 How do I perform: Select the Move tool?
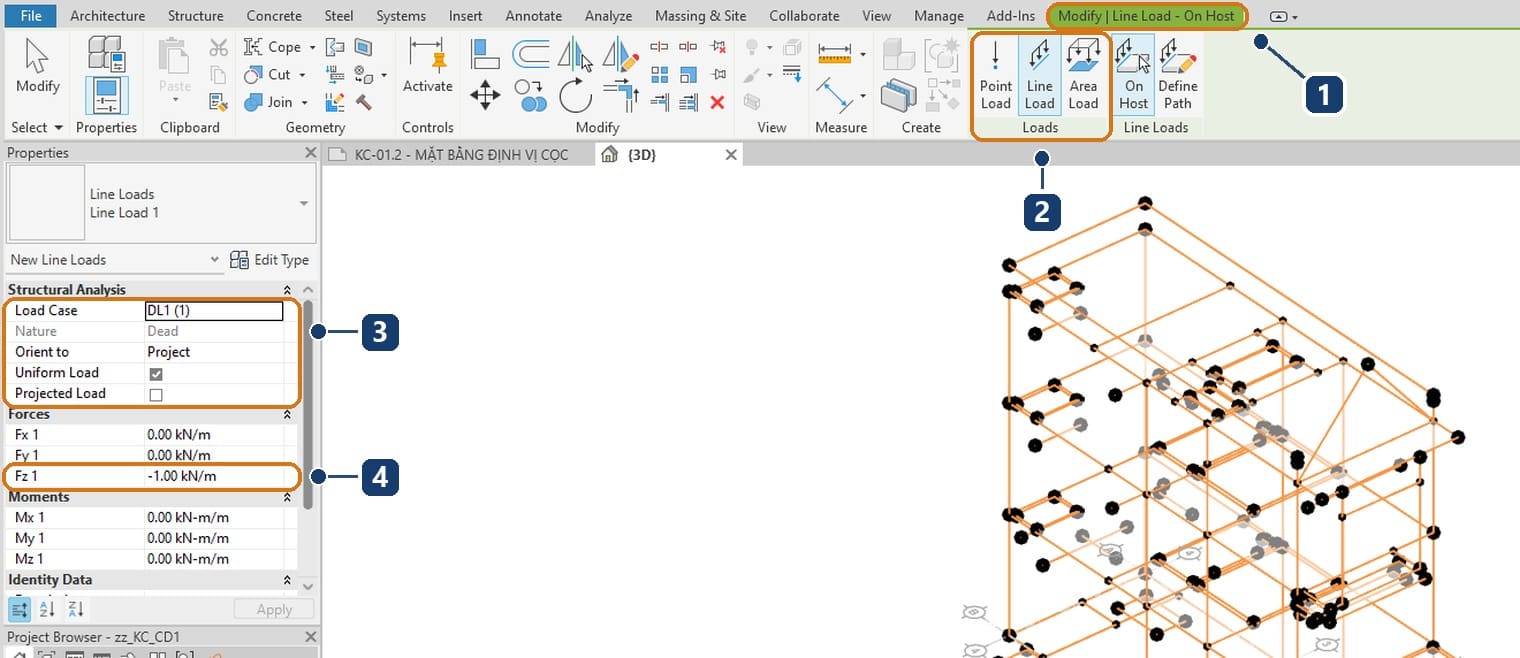485,96
